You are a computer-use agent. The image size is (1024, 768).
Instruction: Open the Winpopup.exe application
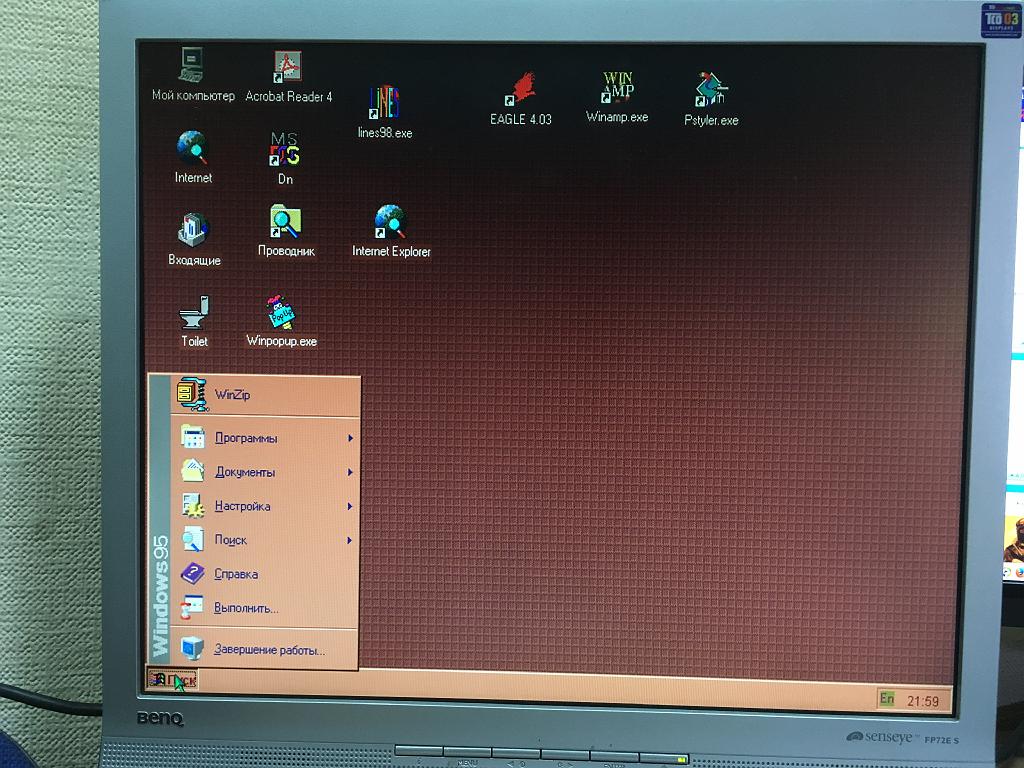tap(281, 315)
